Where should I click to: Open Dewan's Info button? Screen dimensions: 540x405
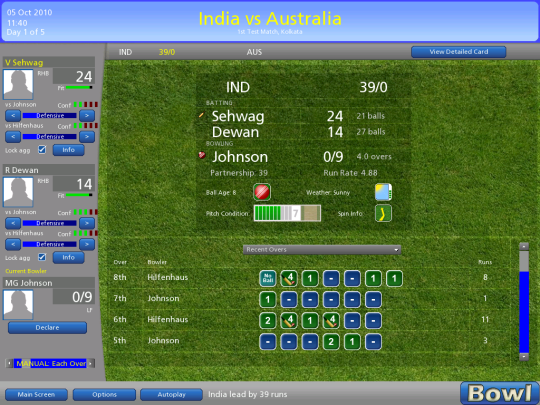(69, 257)
